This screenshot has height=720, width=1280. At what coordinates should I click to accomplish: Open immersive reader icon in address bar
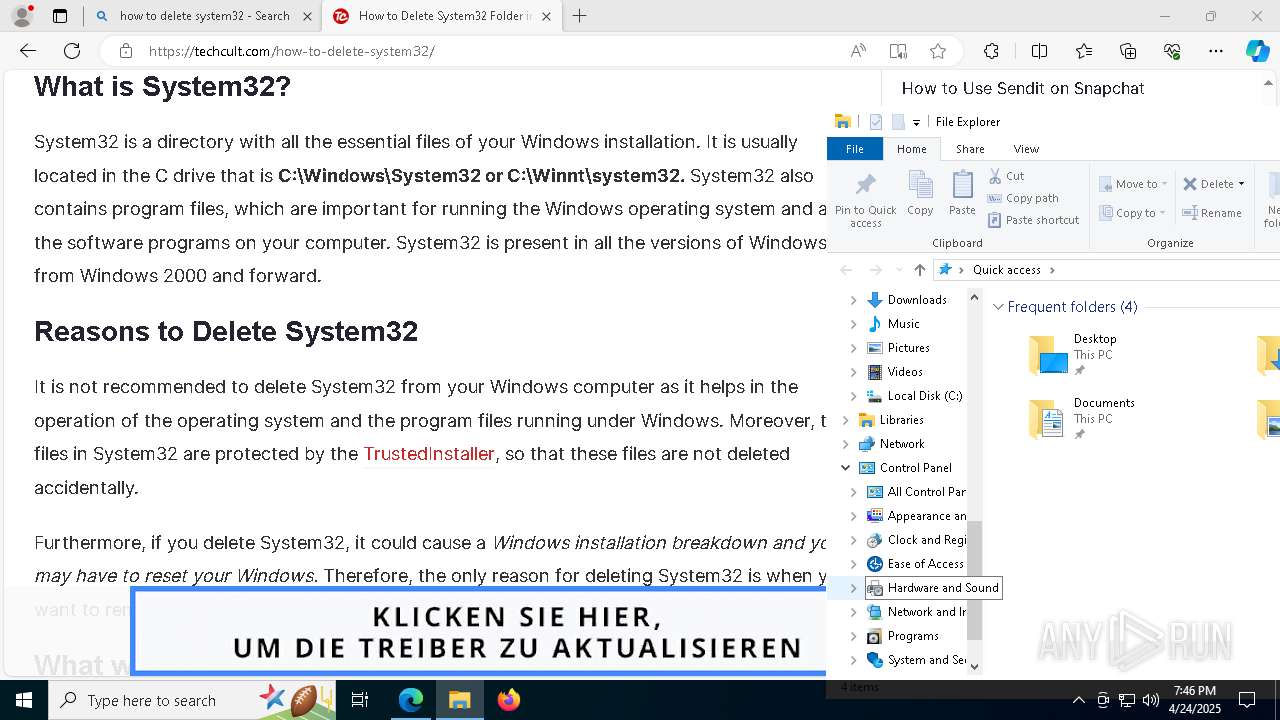pyautogui.click(x=898, y=51)
